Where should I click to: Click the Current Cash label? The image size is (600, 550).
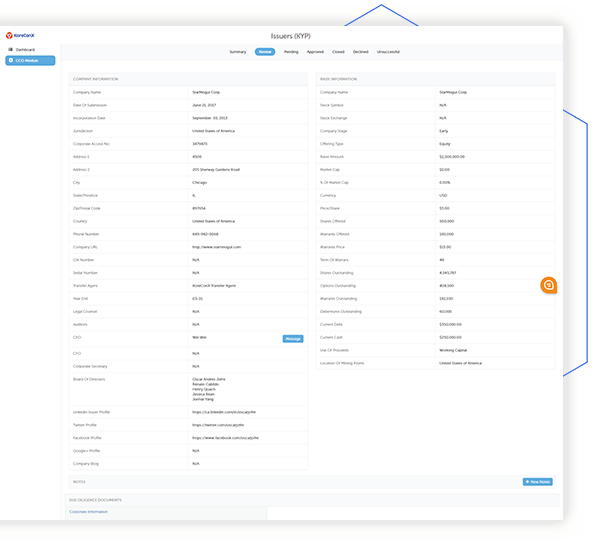pyautogui.click(x=331, y=337)
